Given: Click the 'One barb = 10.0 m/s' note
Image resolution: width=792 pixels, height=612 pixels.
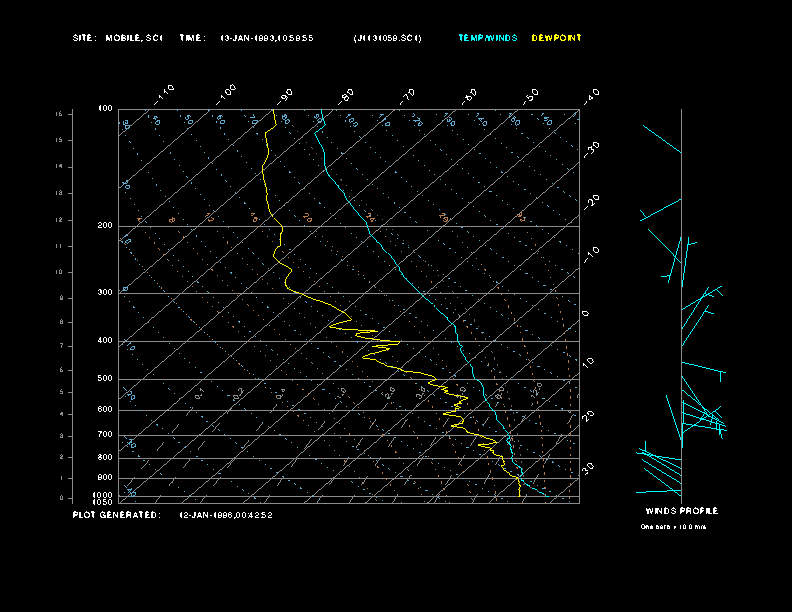Looking at the screenshot, I should coord(673,527).
